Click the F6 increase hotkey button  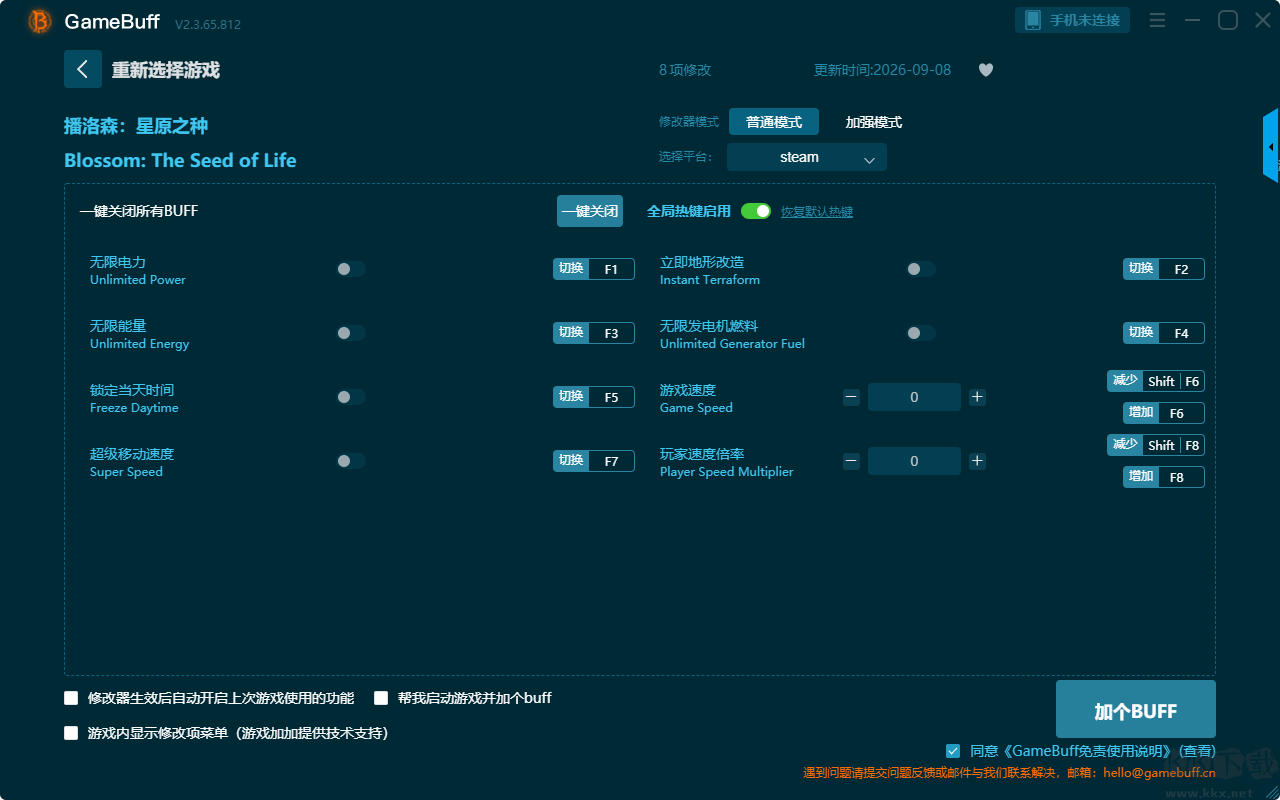[1164, 413]
